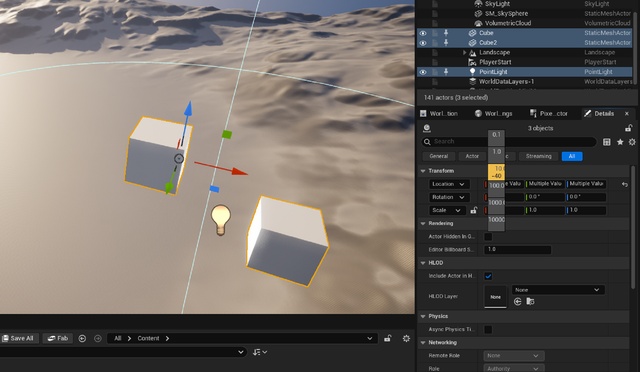Collapse the Transform section

click(423, 171)
